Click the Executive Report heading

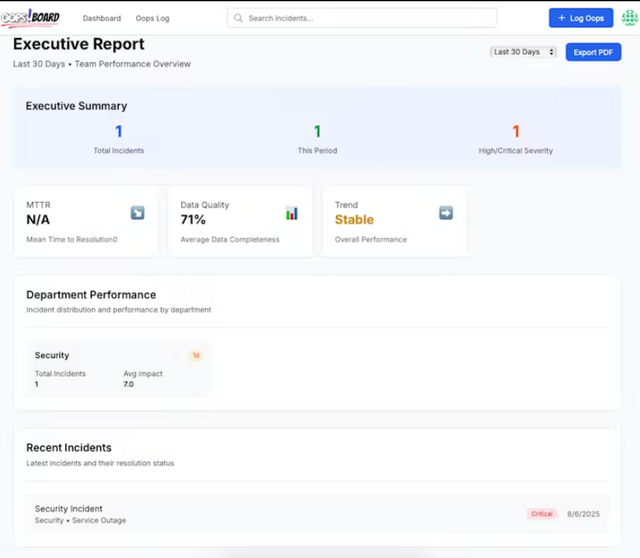click(x=79, y=44)
